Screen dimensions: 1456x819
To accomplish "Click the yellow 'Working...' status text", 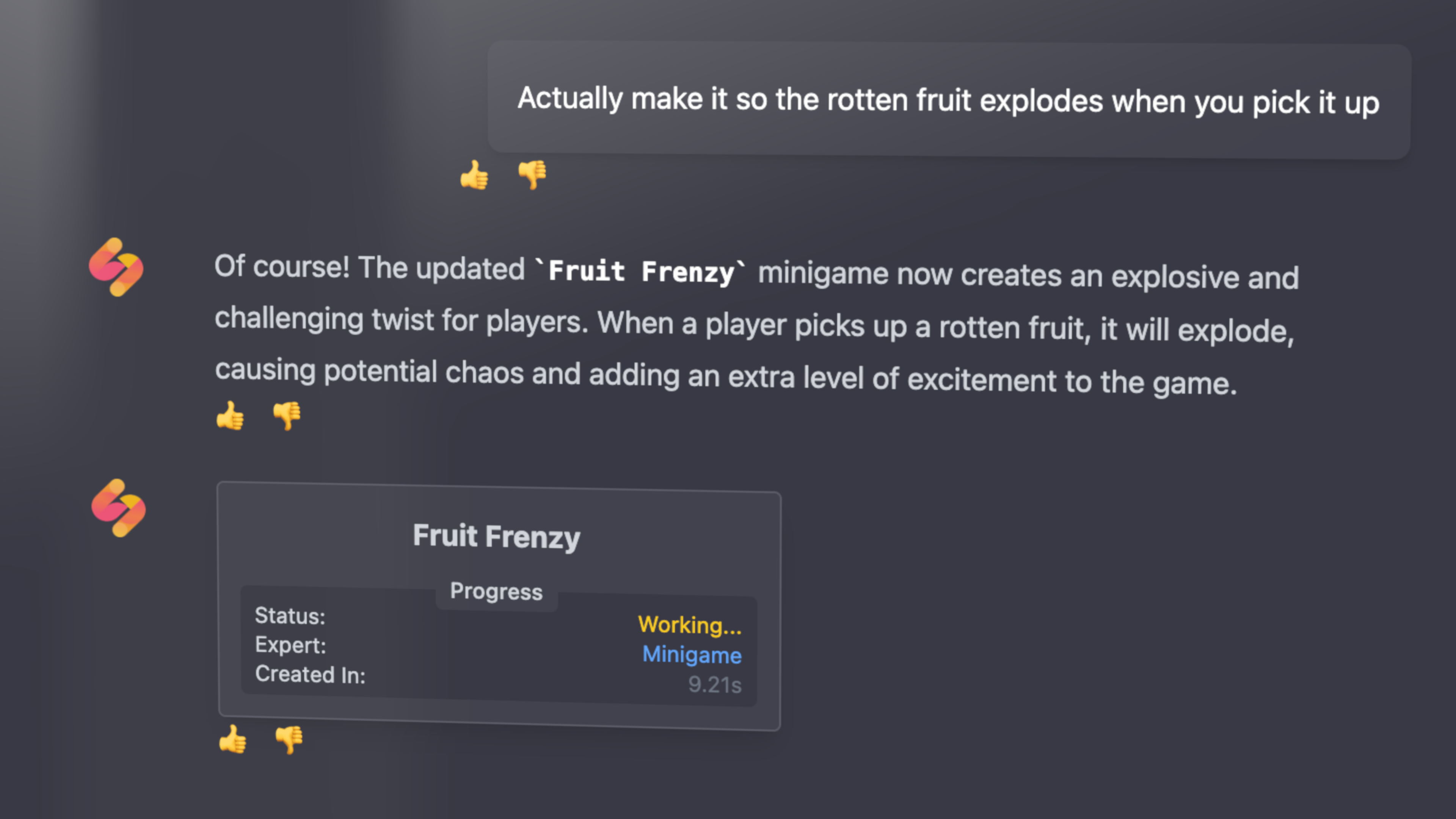I will (x=690, y=625).
